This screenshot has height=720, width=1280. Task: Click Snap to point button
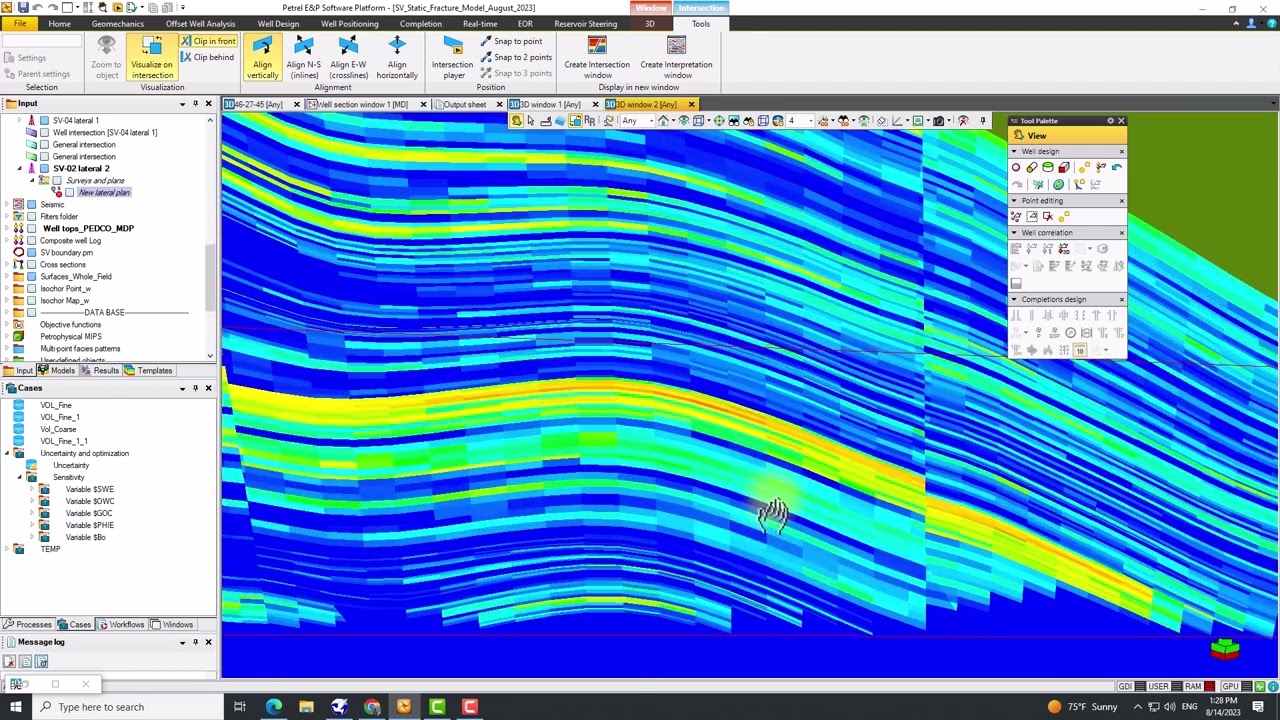[511, 41]
